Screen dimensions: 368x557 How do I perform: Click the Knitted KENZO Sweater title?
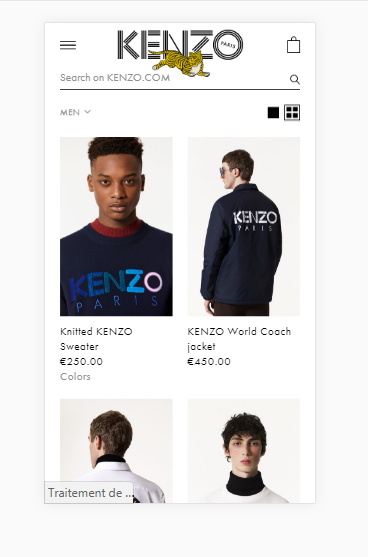96,339
